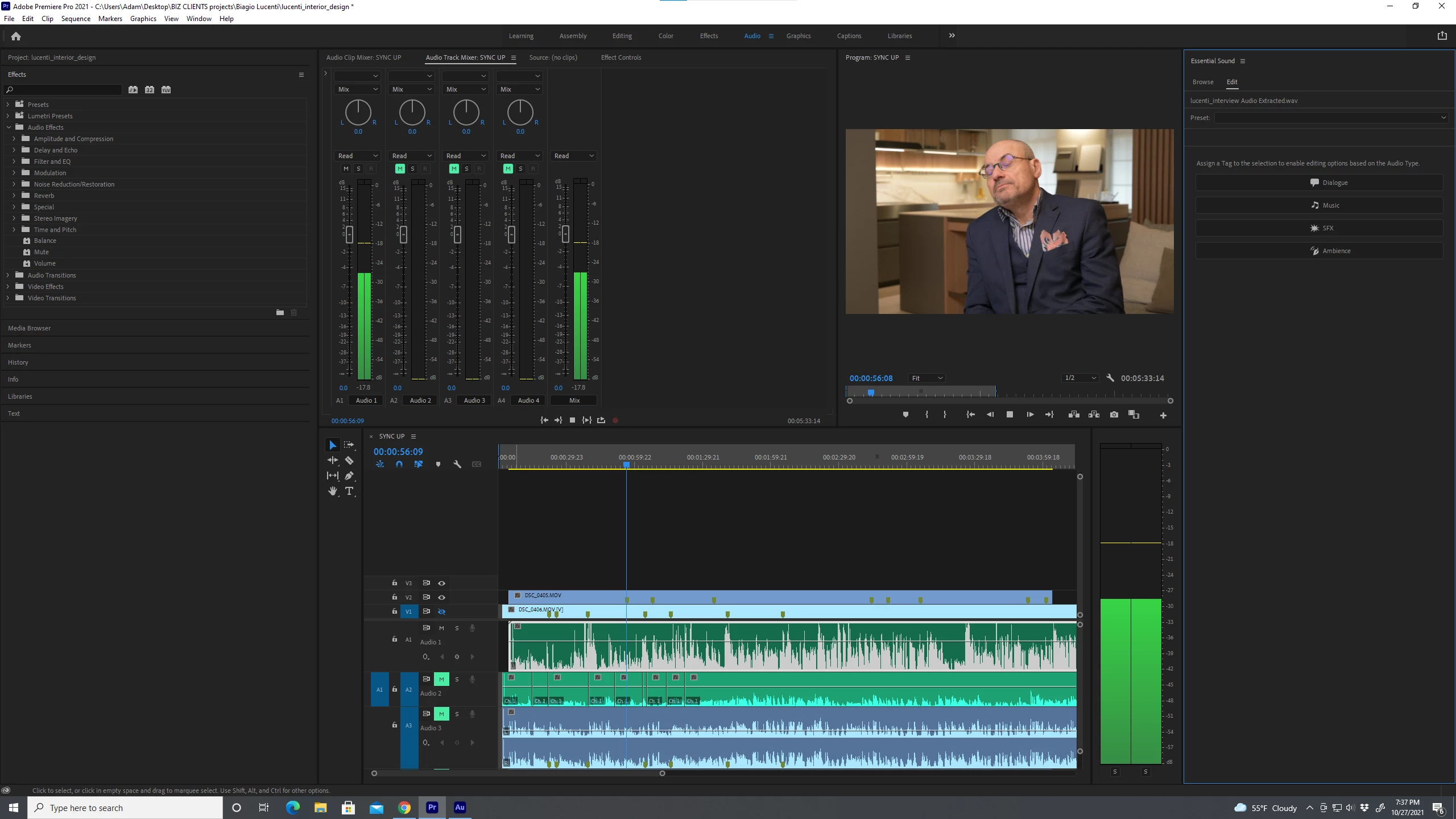Select the Razor tool in the timeline toolbox
Image resolution: width=1456 pixels, height=819 pixels.
point(349,460)
